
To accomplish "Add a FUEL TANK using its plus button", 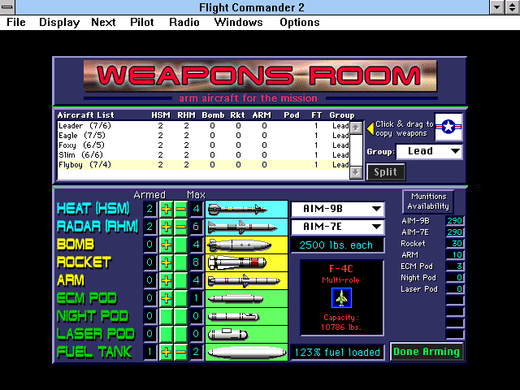I will 166,352.
